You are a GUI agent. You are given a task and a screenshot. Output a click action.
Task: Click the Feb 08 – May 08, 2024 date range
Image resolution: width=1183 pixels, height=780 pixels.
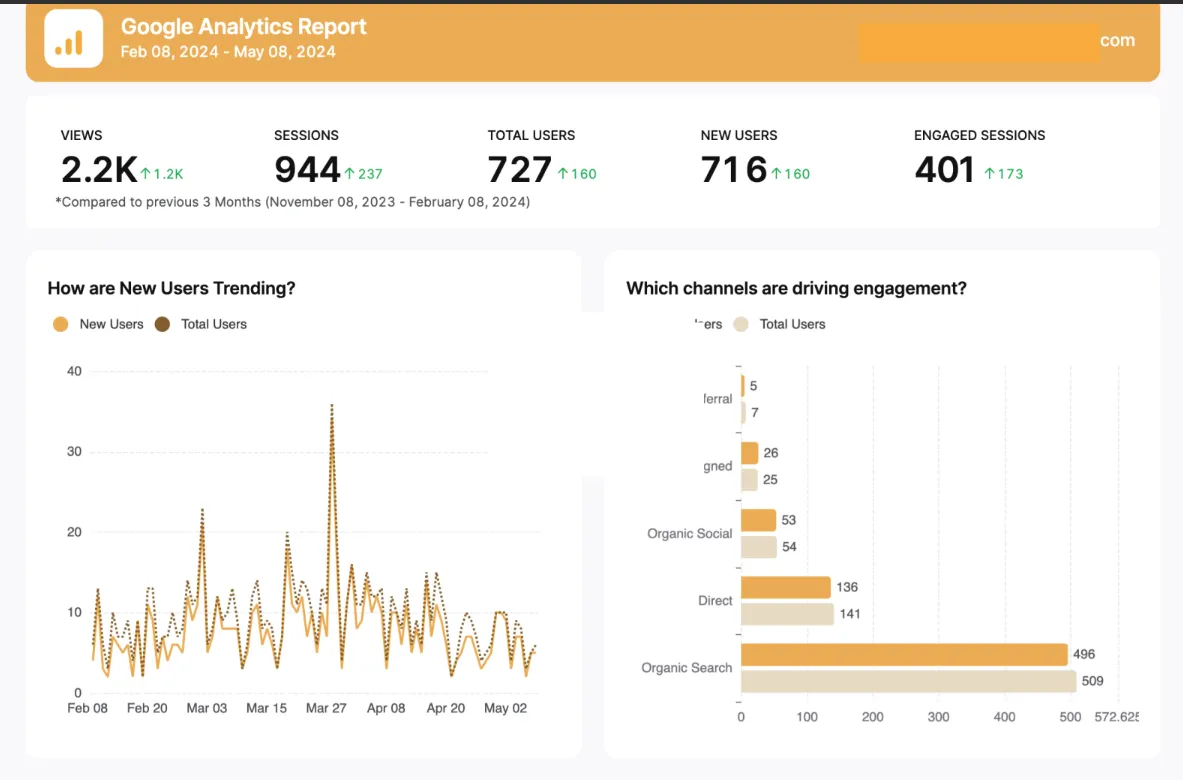(x=228, y=52)
